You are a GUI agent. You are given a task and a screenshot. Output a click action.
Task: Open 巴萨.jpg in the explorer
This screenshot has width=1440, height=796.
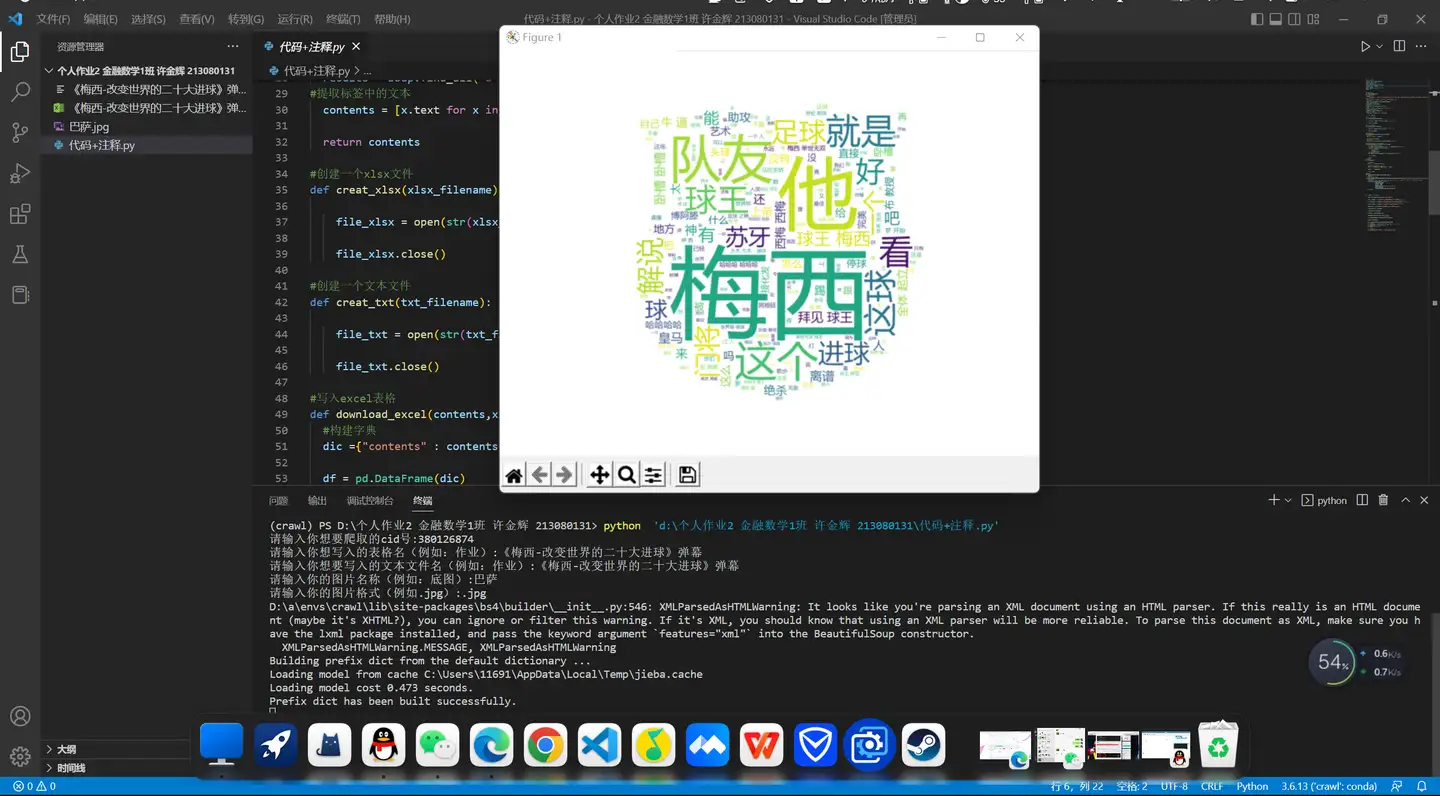point(89,127)
